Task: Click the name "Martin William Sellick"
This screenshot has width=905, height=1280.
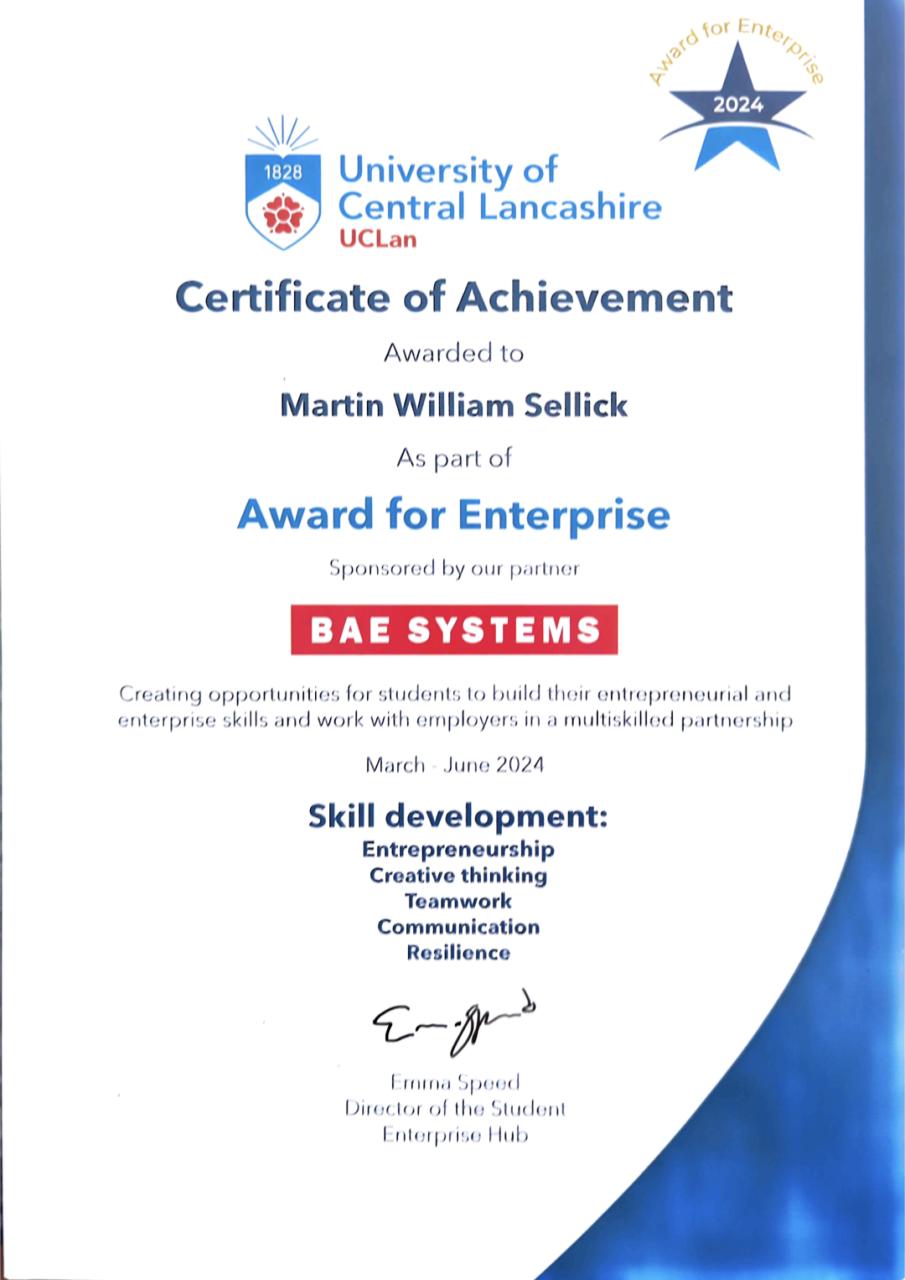Action: (x=453, y=405)
